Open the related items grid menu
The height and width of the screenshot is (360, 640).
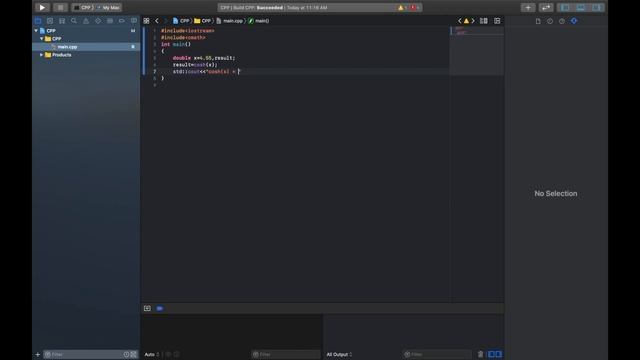pyautogui.click(x=147, y=21)
